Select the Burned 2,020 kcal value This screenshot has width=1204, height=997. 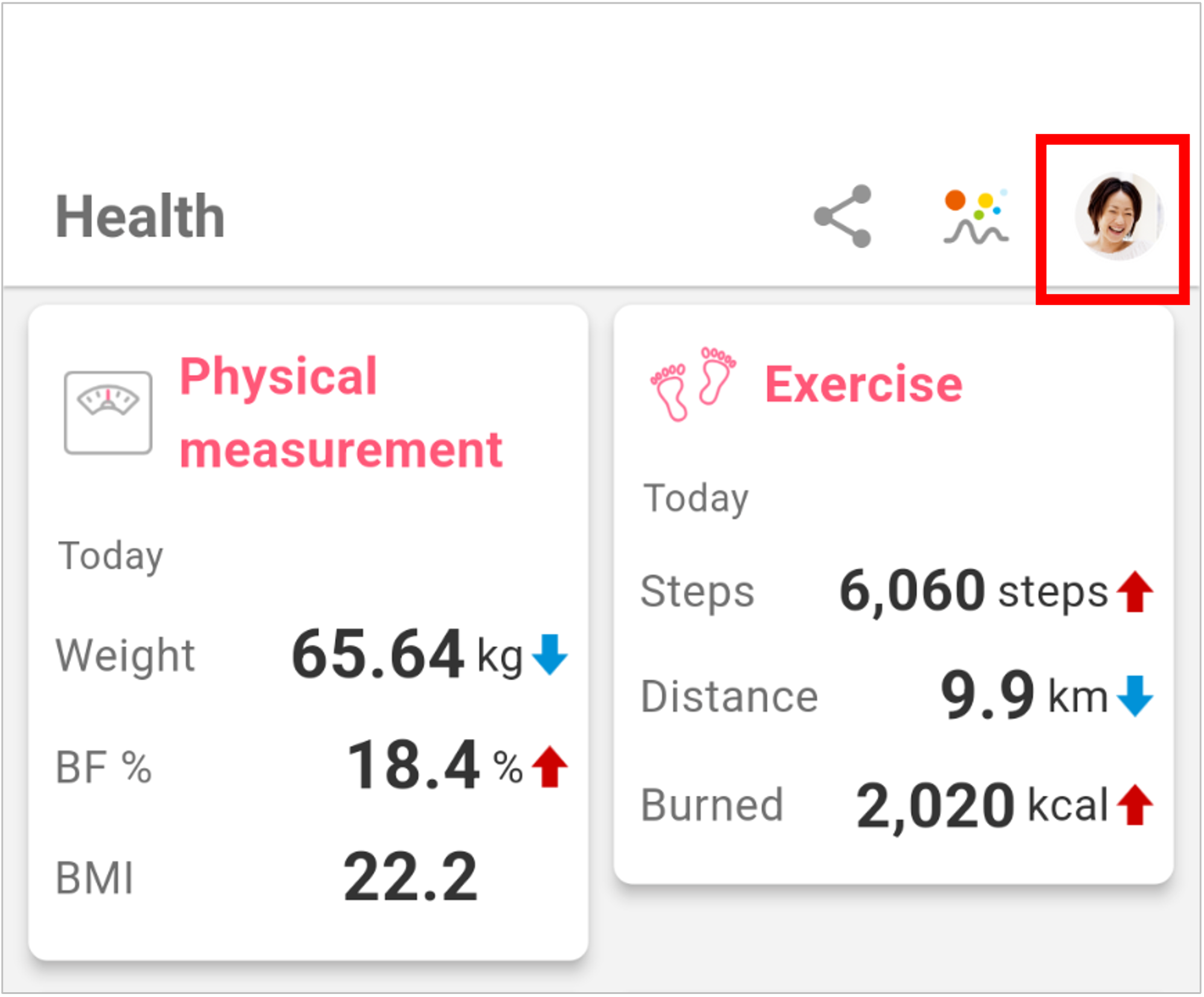(x=982, y=805)
